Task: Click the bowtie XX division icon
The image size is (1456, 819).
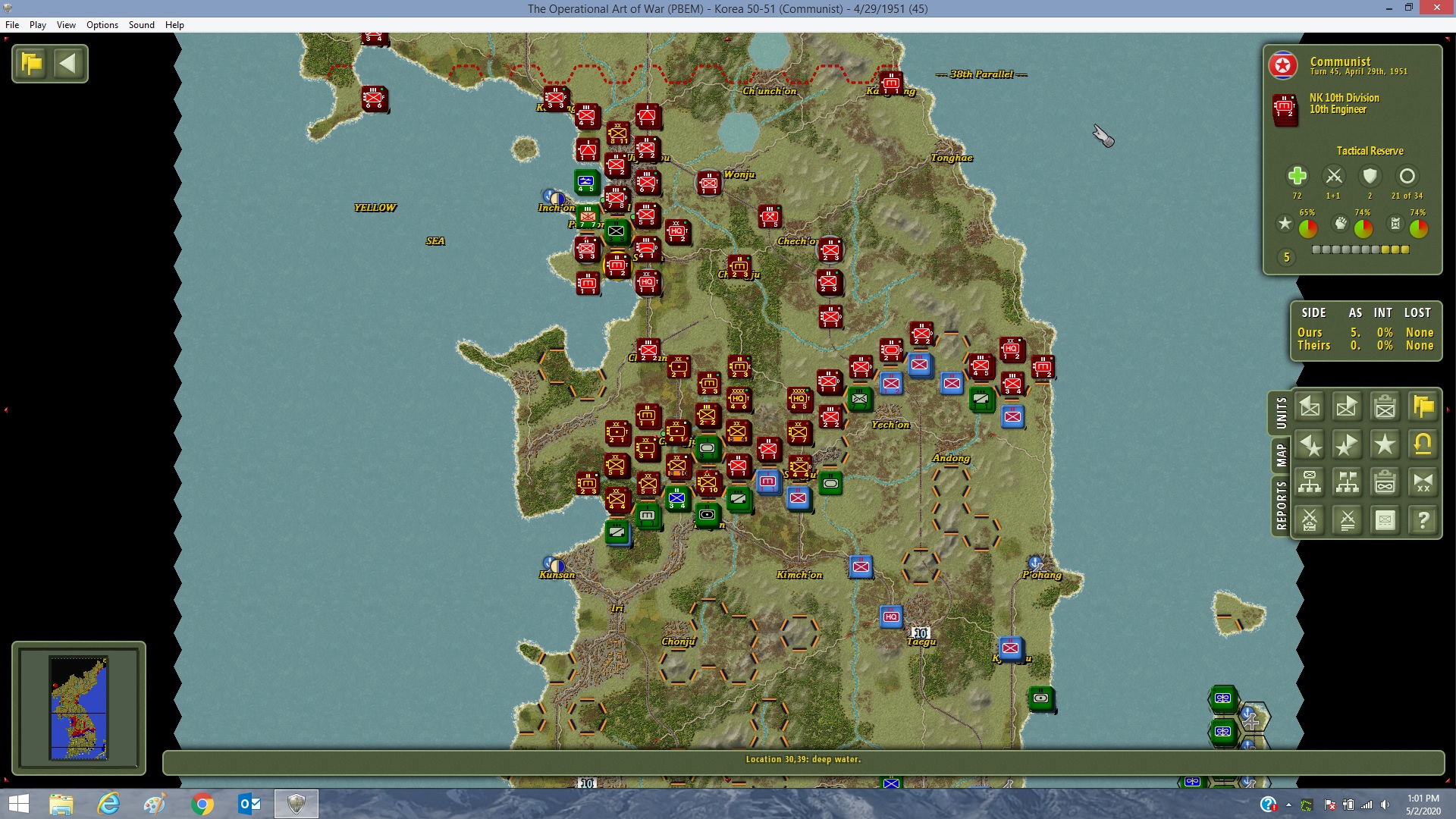Action: click(1423, 482)
